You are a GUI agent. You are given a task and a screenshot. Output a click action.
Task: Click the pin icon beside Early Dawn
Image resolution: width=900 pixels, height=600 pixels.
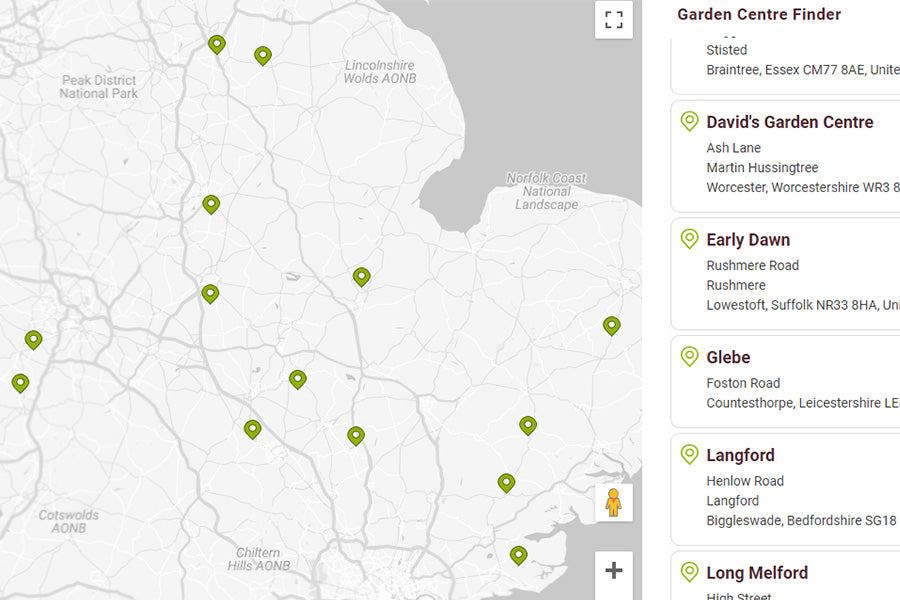click(x=689, y=239)
